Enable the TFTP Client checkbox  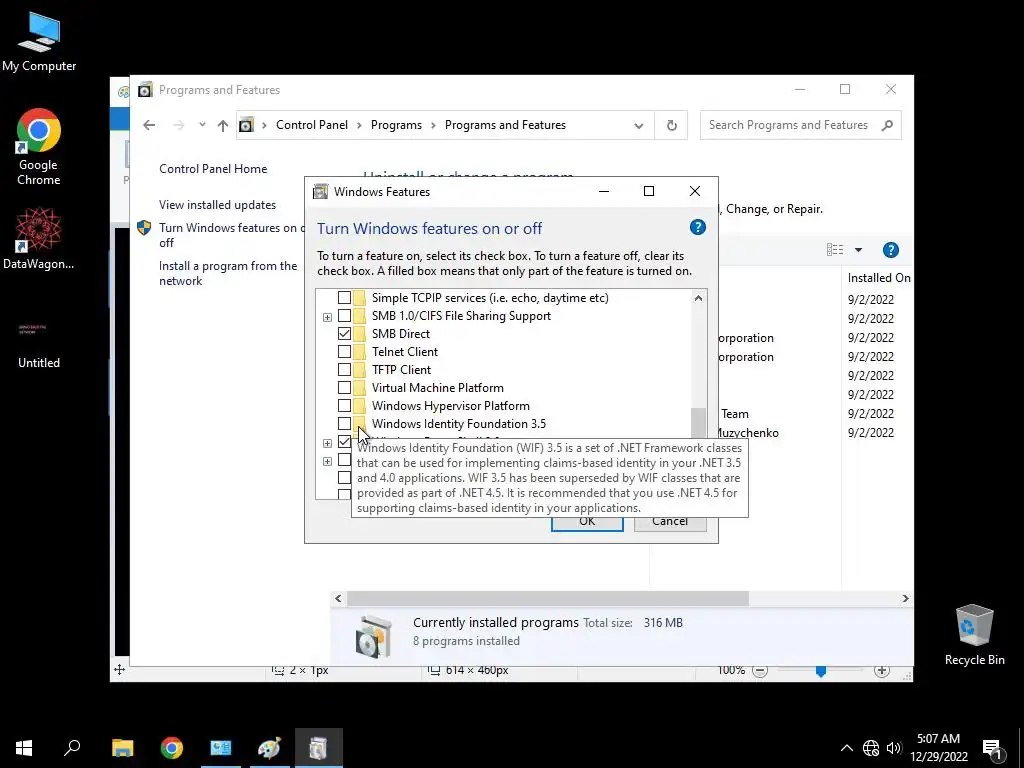(344, 370)
